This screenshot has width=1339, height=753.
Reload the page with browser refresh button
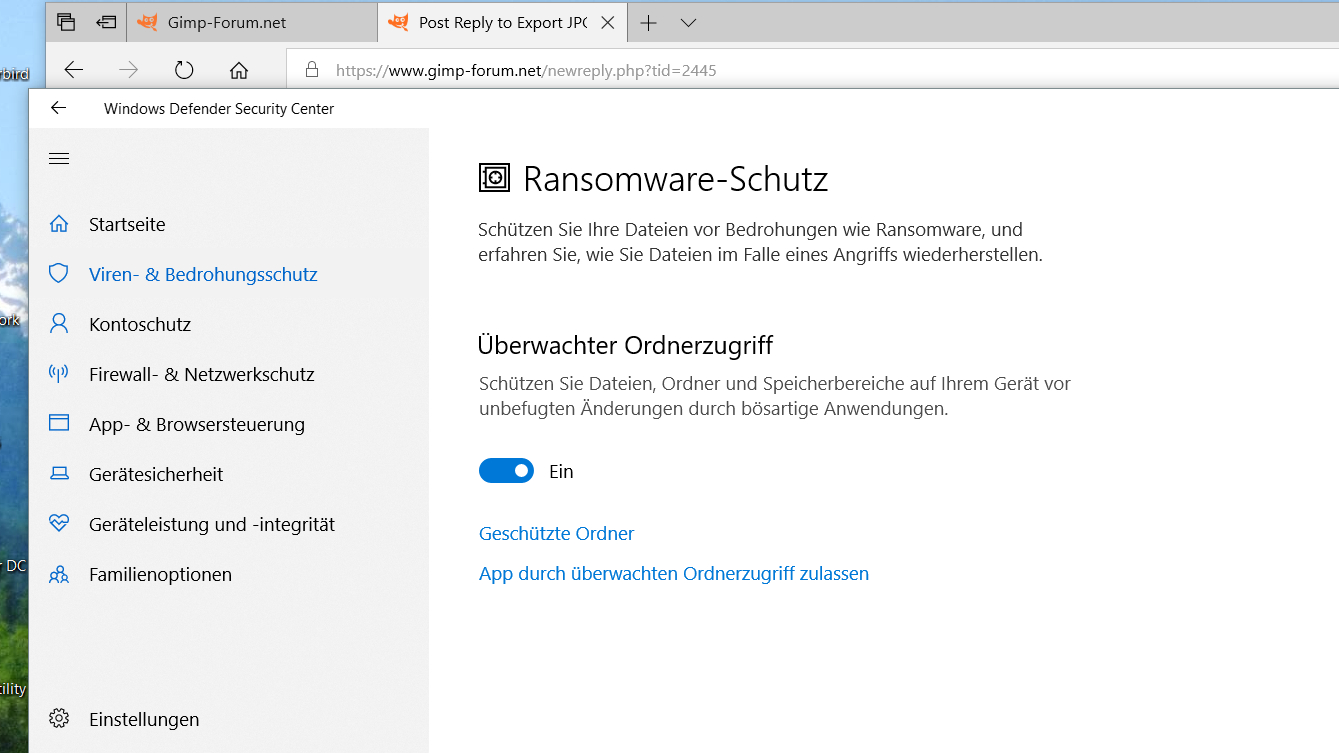click(184, 70)
